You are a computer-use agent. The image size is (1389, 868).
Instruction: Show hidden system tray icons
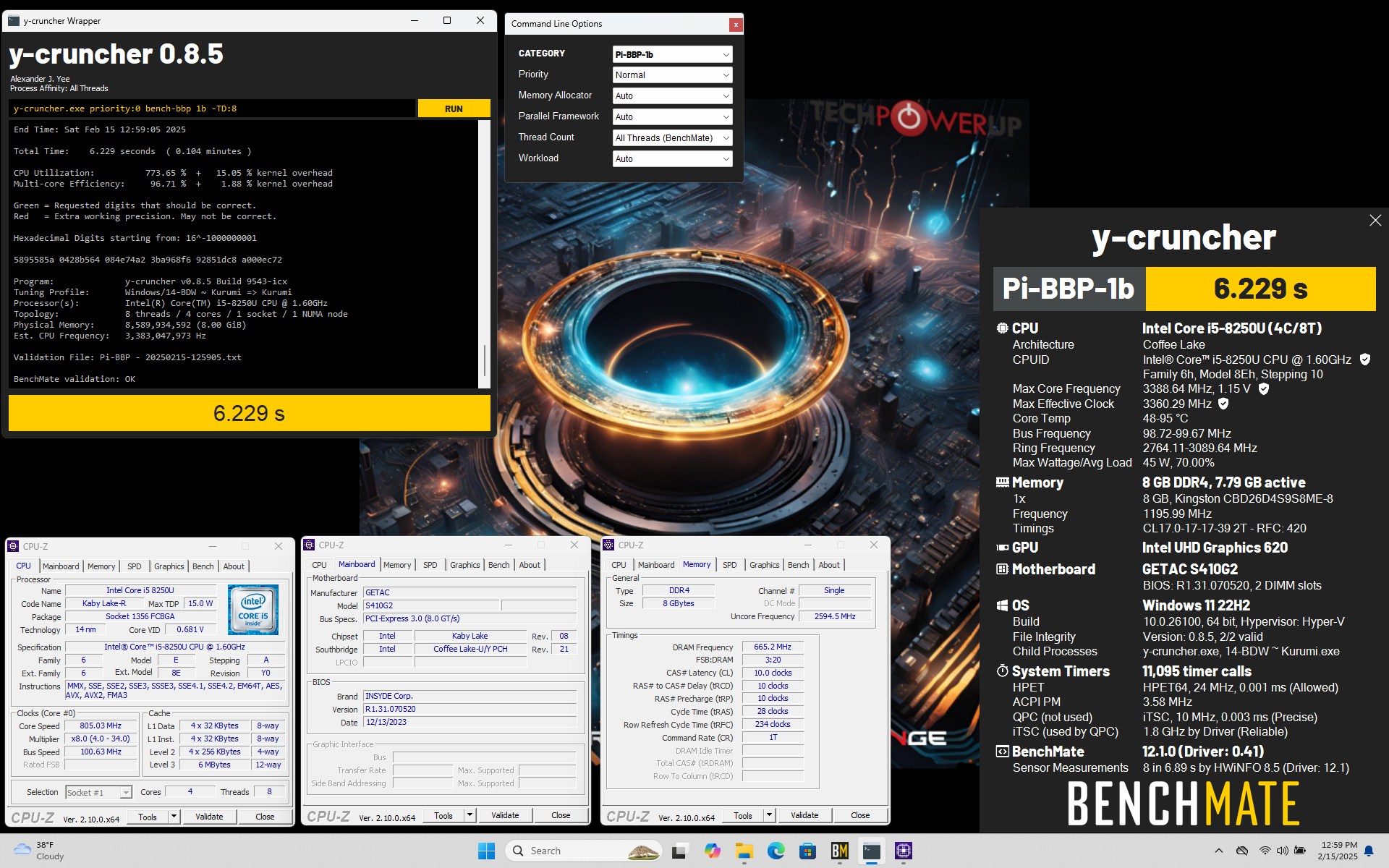click(1218, 851)
